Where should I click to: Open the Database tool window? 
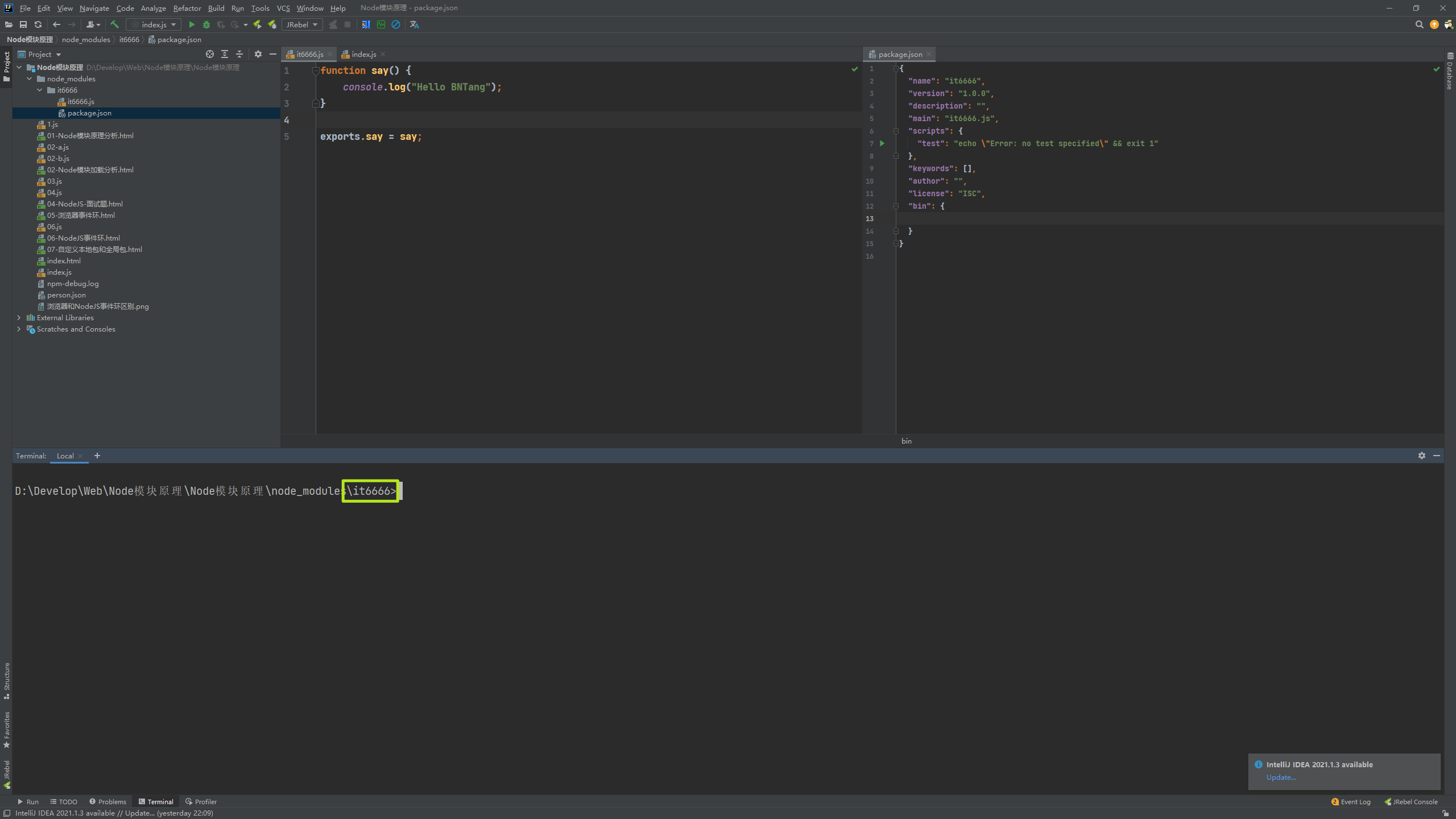click(x=1450, y=71)
